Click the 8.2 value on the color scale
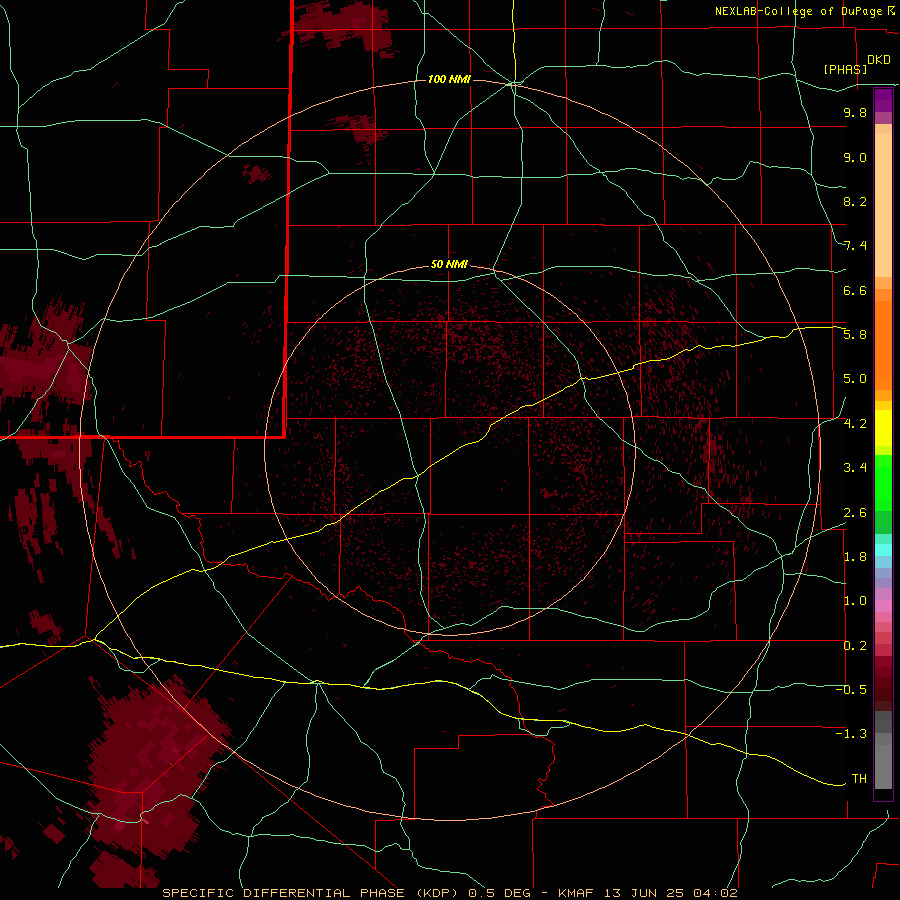Image resolution: width=900 pixels, height=900 pixels. (x=855, y=201)
